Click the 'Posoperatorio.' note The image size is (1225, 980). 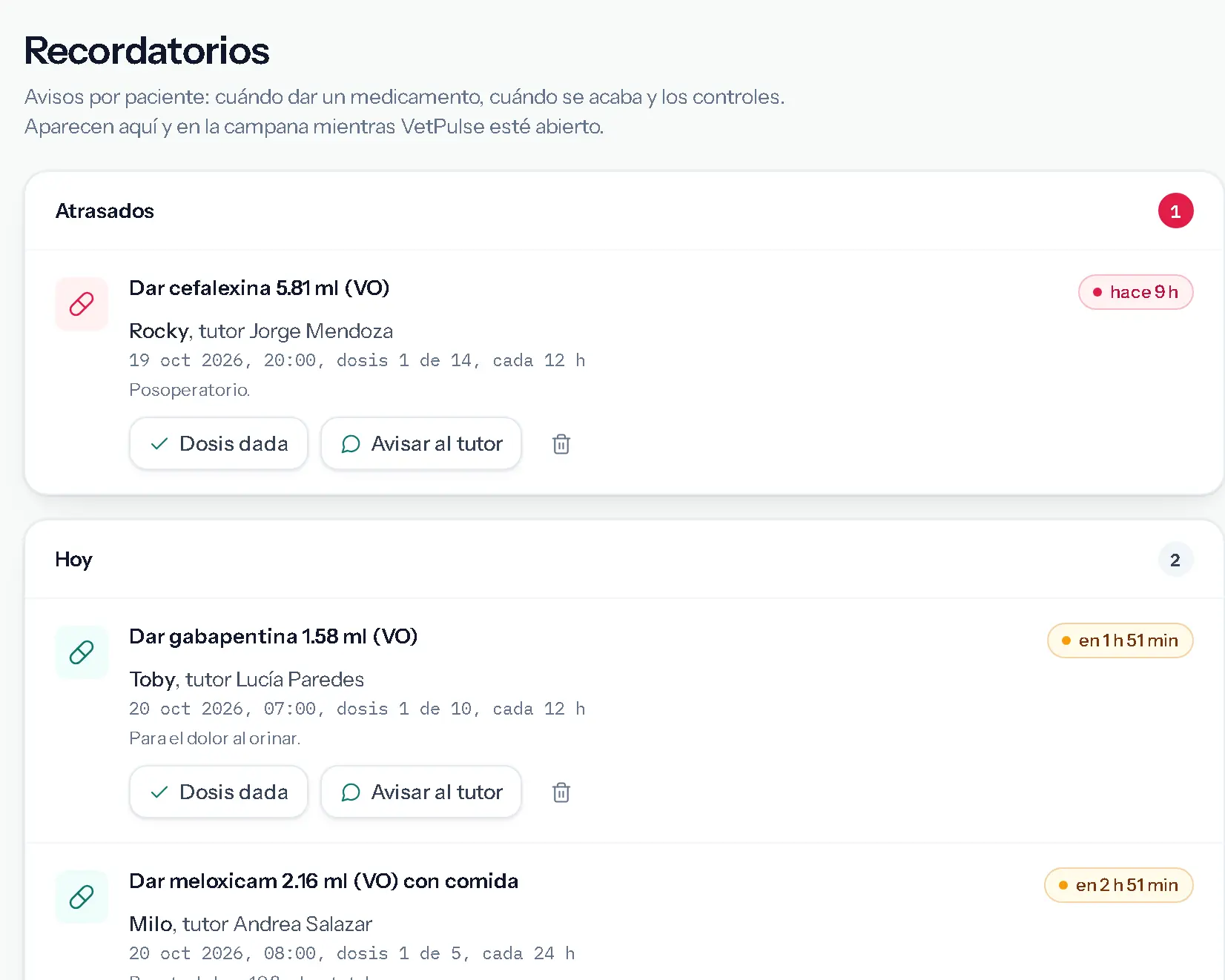point(190,390)
